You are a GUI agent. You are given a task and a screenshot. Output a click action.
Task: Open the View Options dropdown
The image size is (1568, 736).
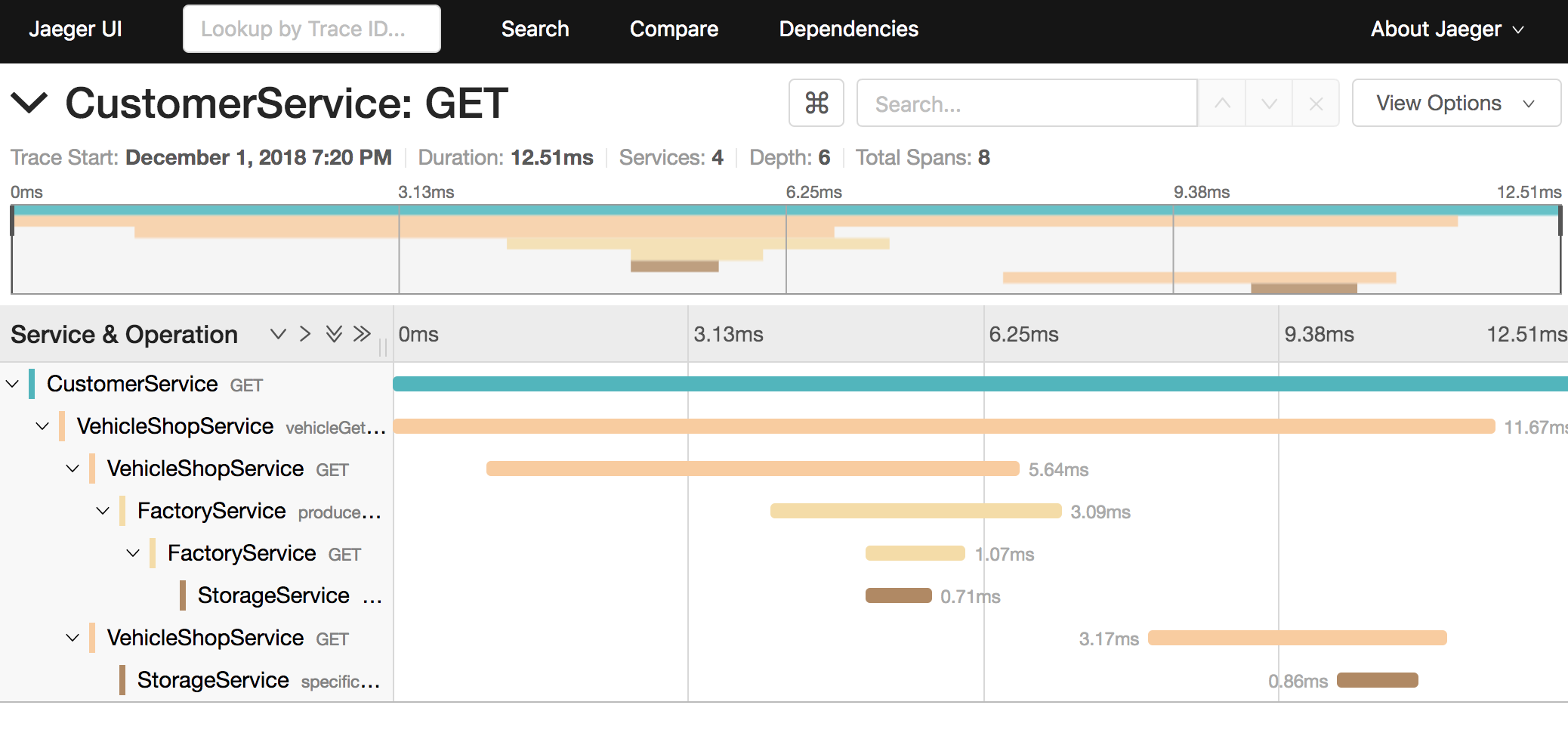[x=1455, y=103]
